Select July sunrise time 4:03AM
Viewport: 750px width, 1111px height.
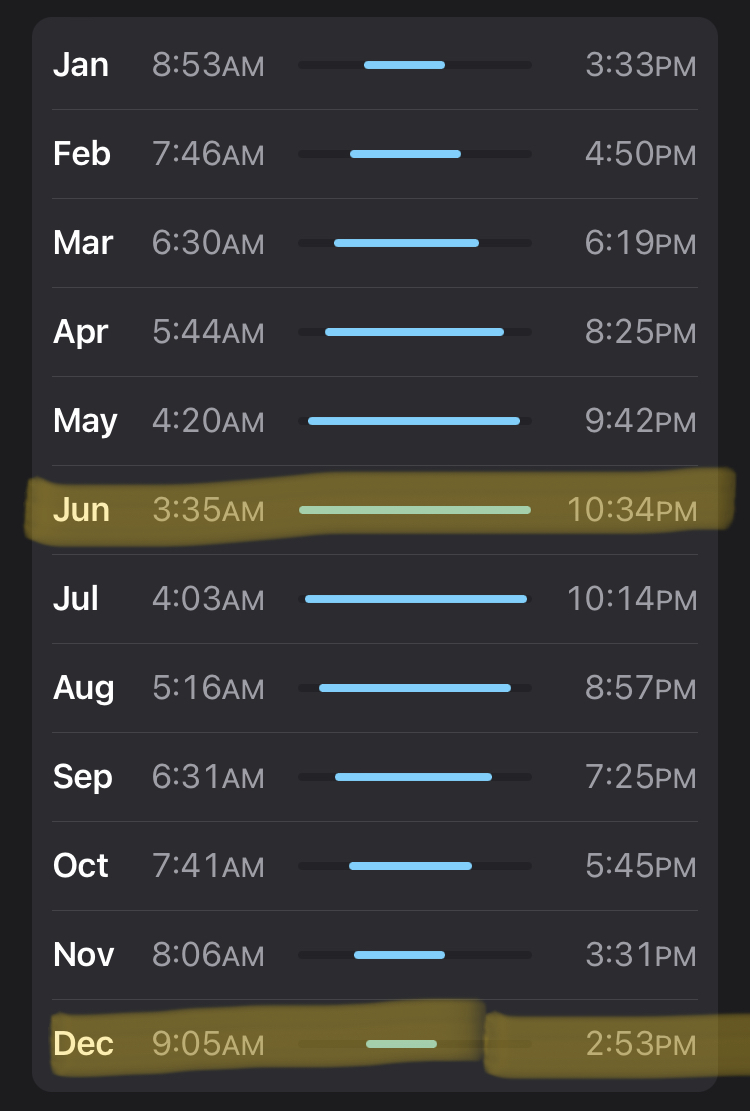tap(208, 599)
